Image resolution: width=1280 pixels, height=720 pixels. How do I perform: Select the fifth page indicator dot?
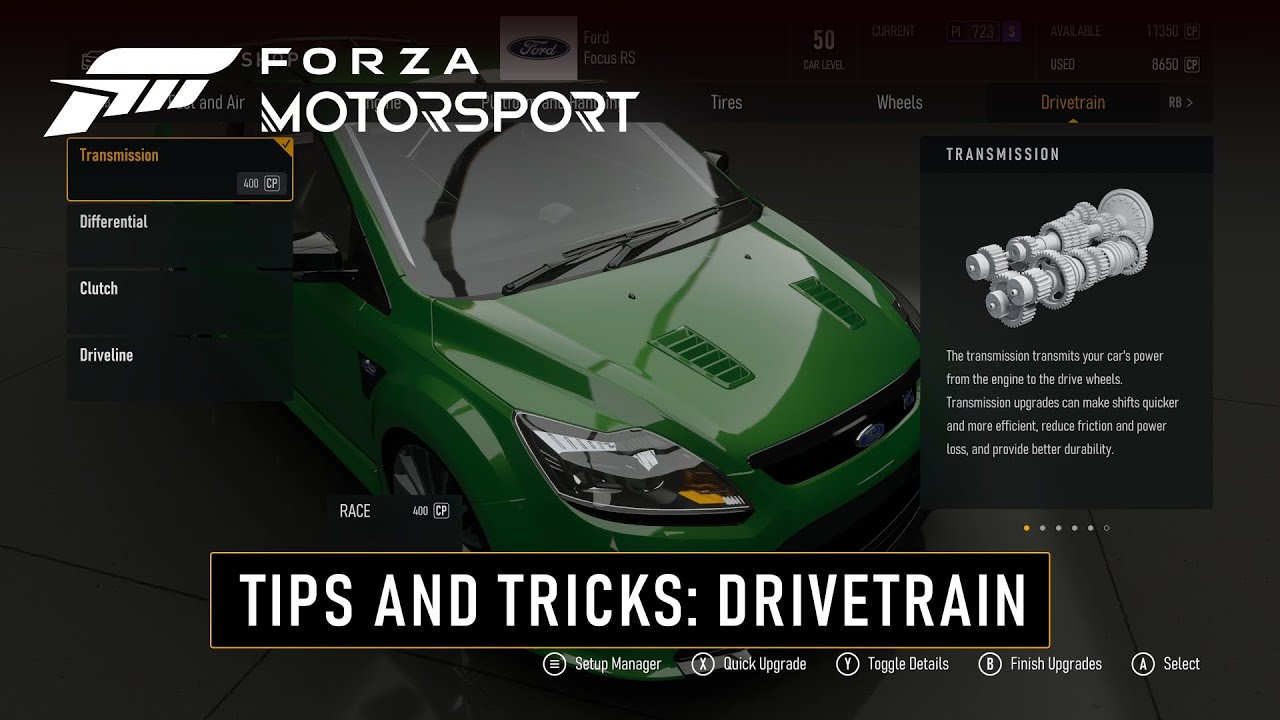pos(1090,528)
